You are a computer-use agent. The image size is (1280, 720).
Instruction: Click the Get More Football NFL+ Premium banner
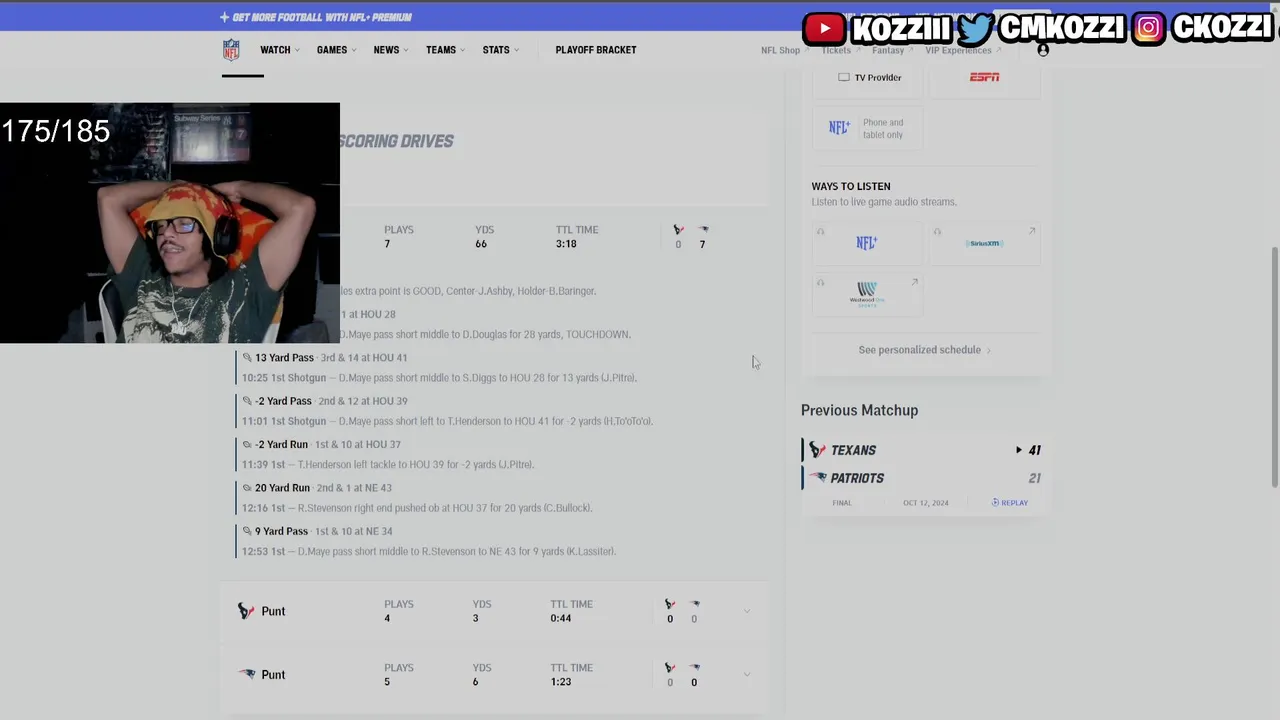(316, 17)
